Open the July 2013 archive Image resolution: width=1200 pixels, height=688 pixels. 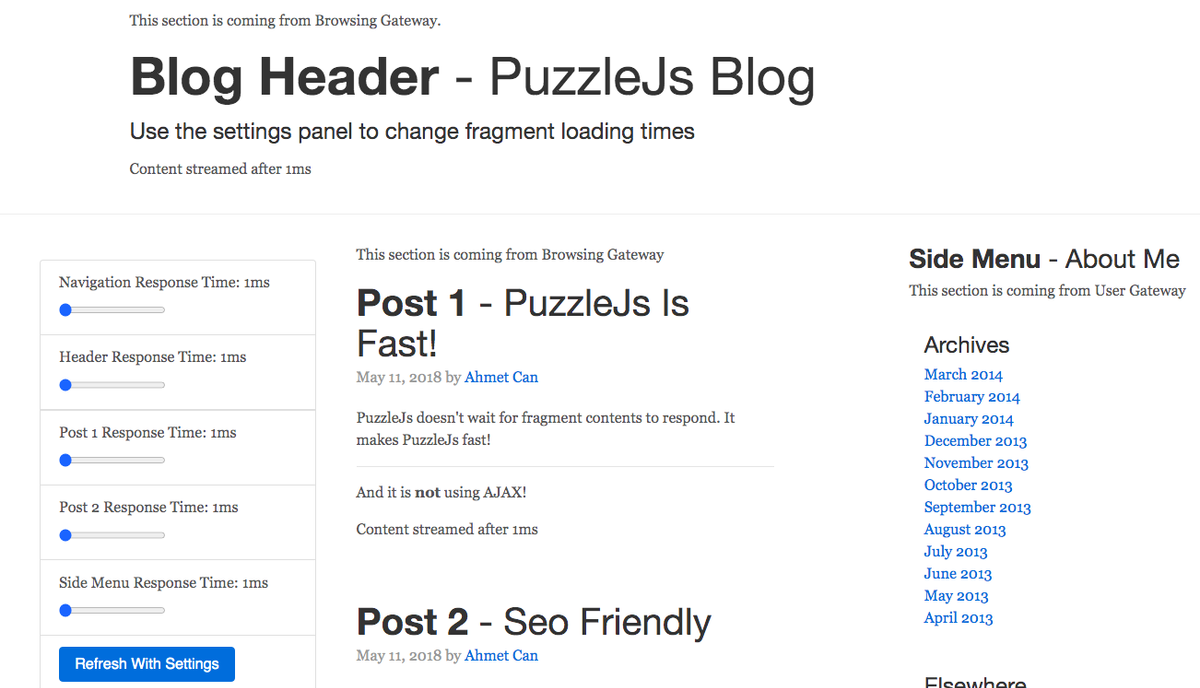955,552
